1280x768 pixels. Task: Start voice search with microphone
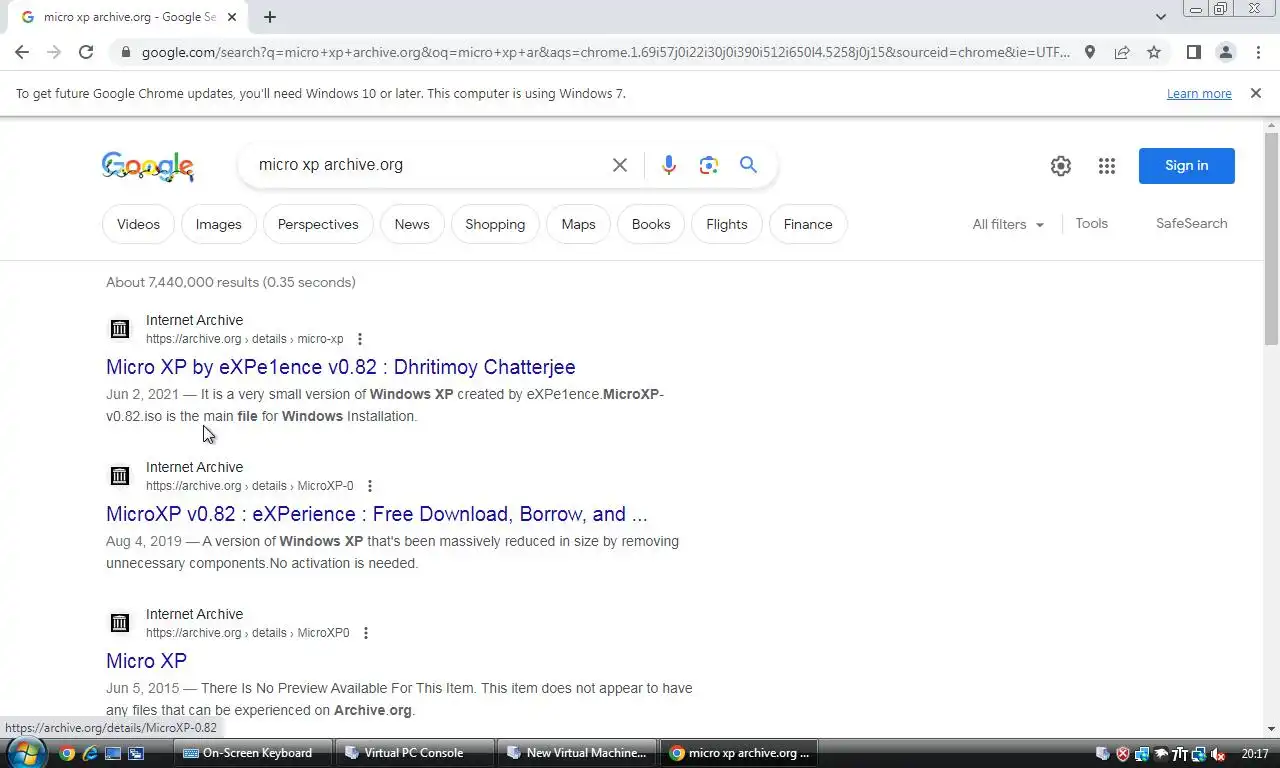click(669, 165)
